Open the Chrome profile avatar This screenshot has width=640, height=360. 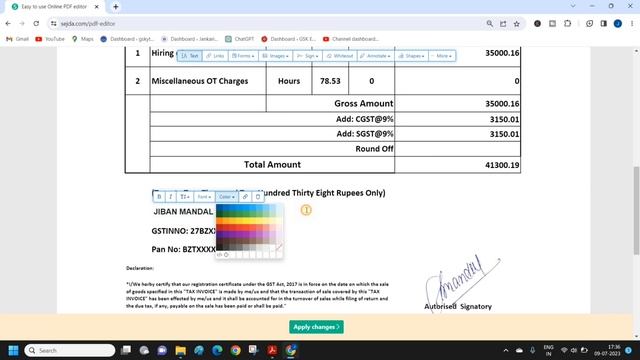(618, 24)
